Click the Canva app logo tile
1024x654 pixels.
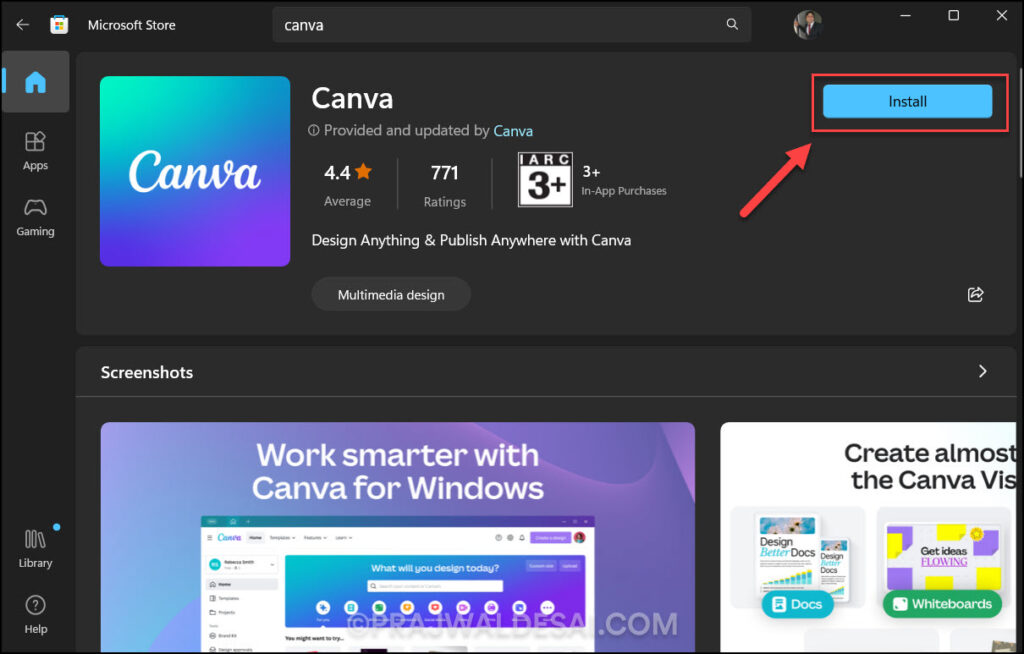point(195,171)
